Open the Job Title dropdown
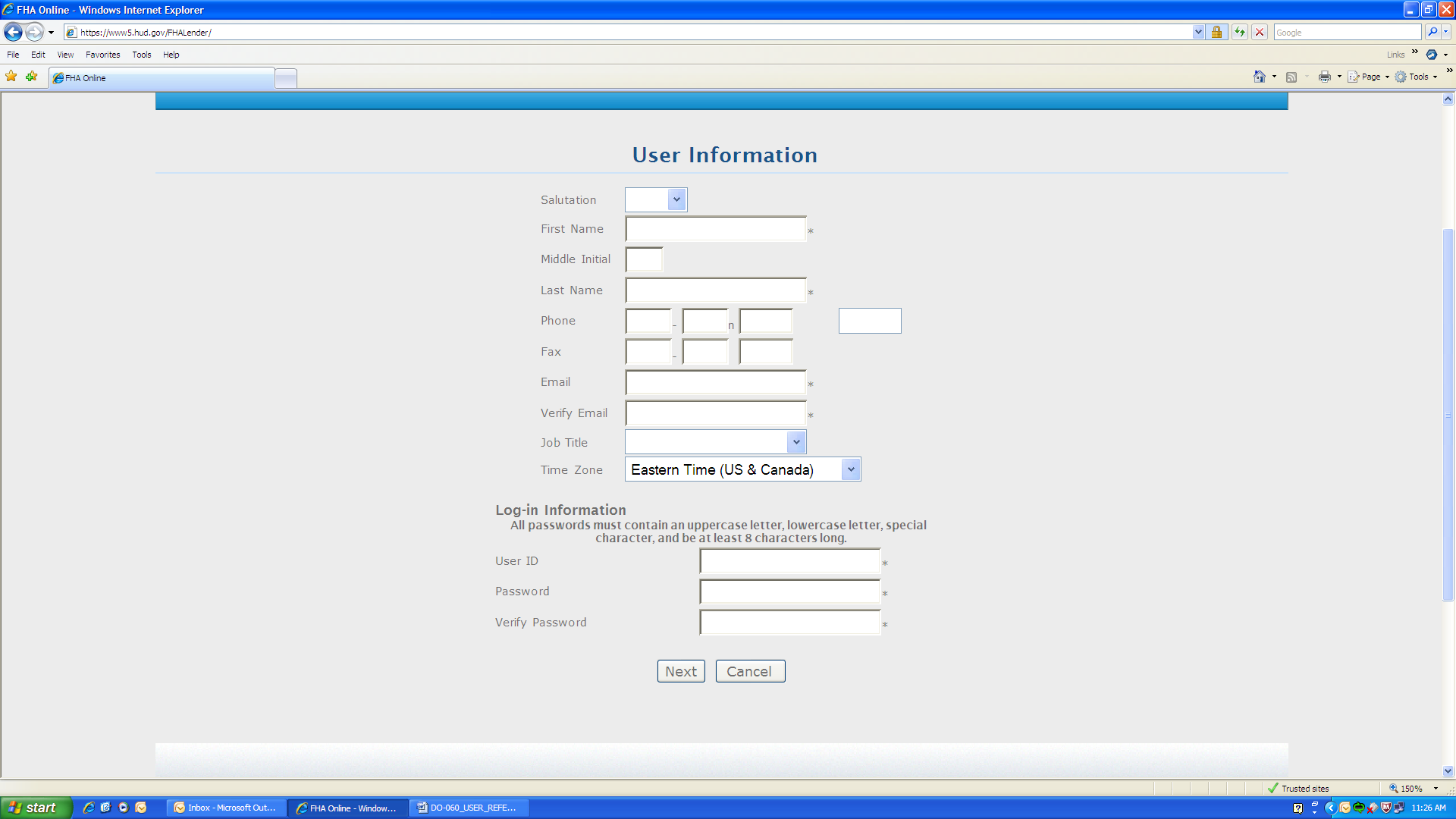1456x819 pixels. [x=795, y=442]
